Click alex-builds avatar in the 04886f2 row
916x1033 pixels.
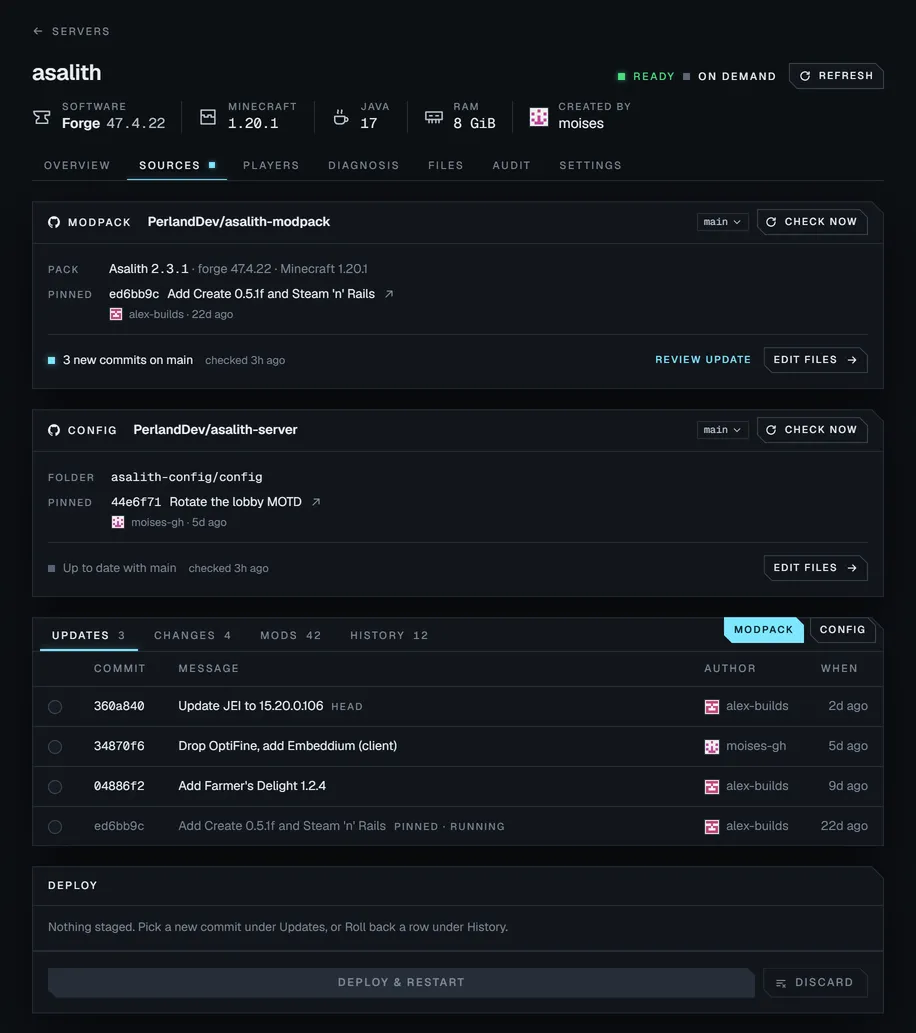[x=712, y=787]
